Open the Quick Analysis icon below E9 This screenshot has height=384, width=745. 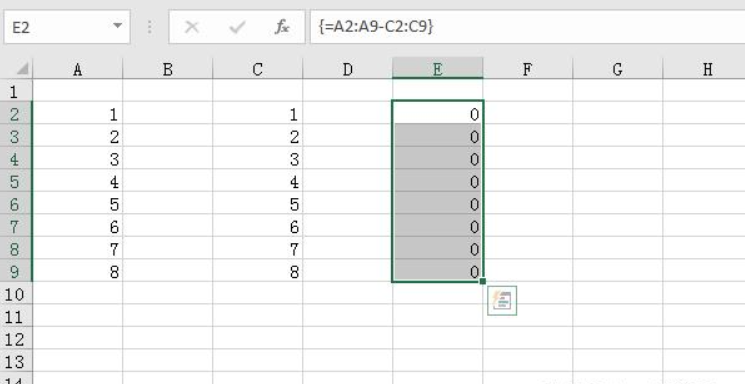(x=502, y=301)
